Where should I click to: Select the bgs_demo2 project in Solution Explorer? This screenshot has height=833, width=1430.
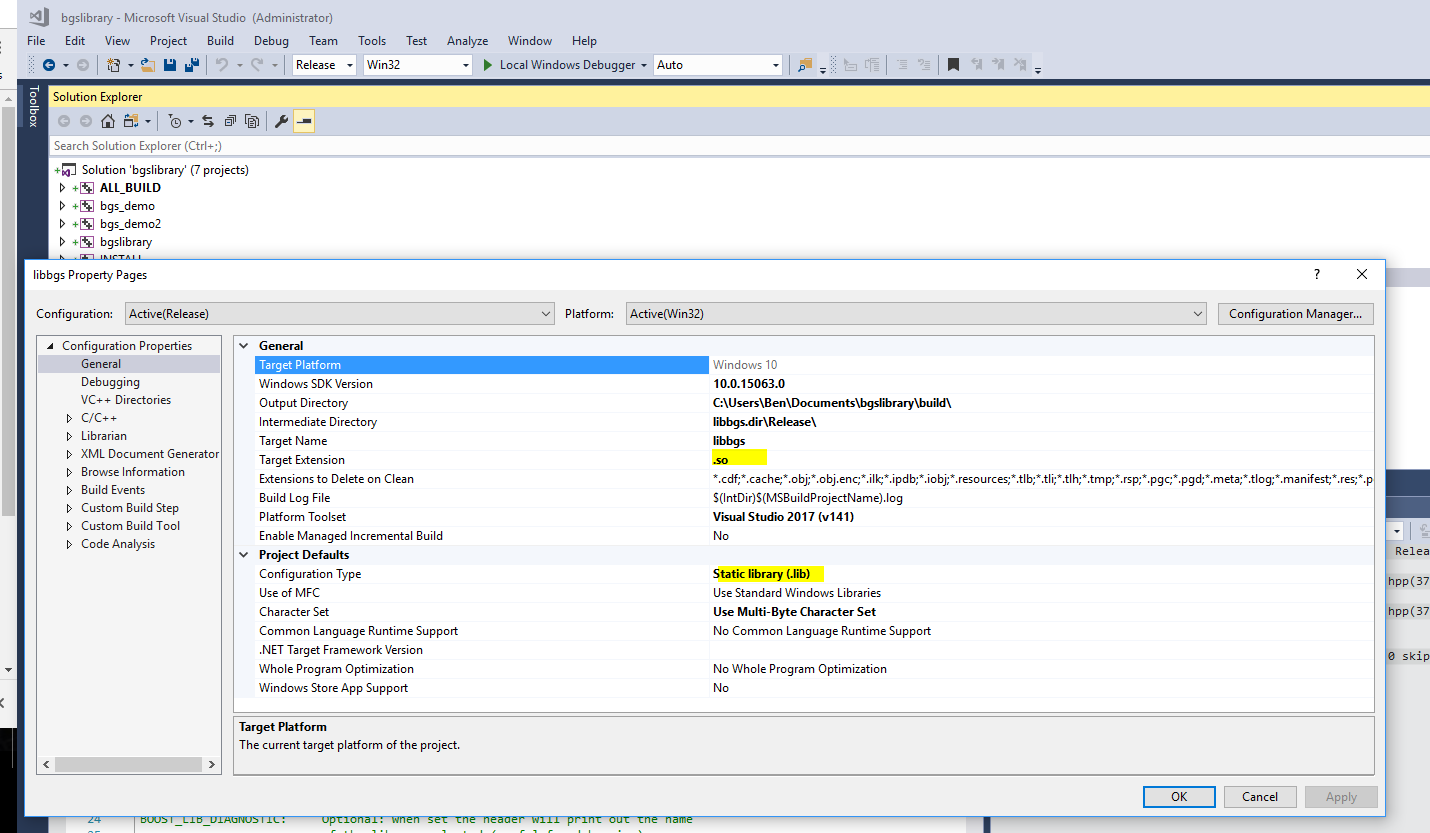(x=130, y=224)
